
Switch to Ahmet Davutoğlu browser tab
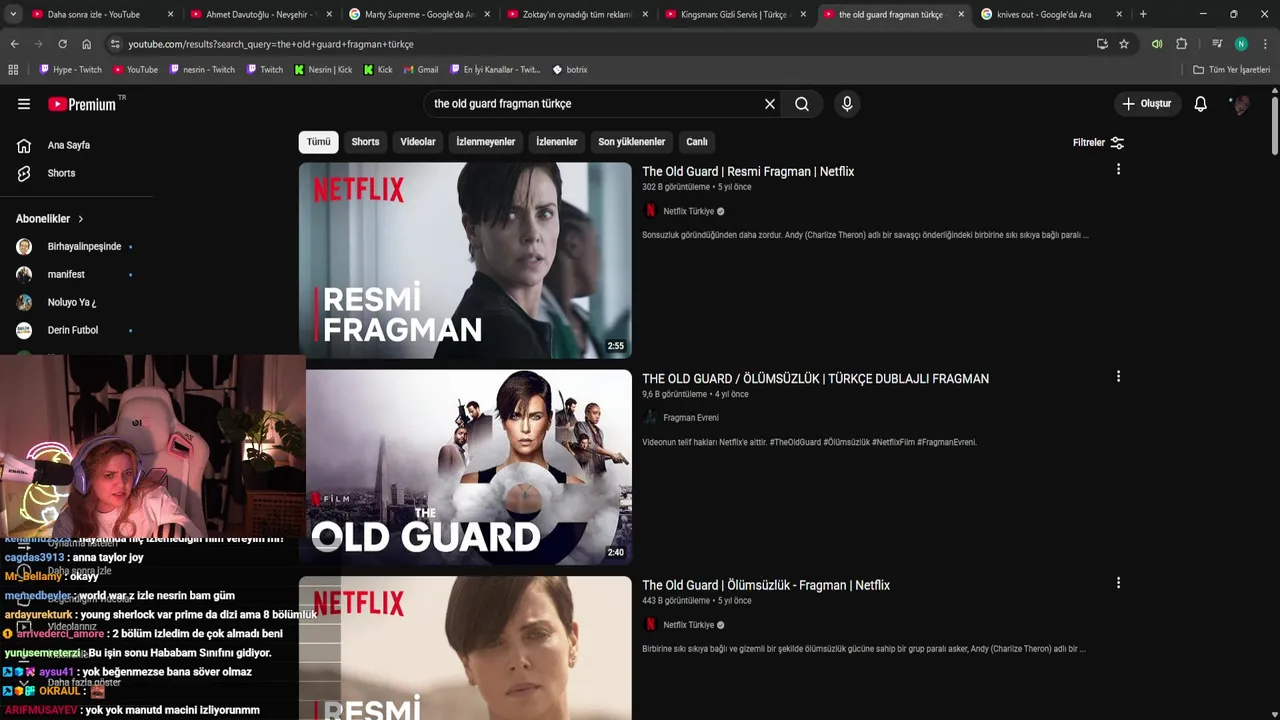260,14
